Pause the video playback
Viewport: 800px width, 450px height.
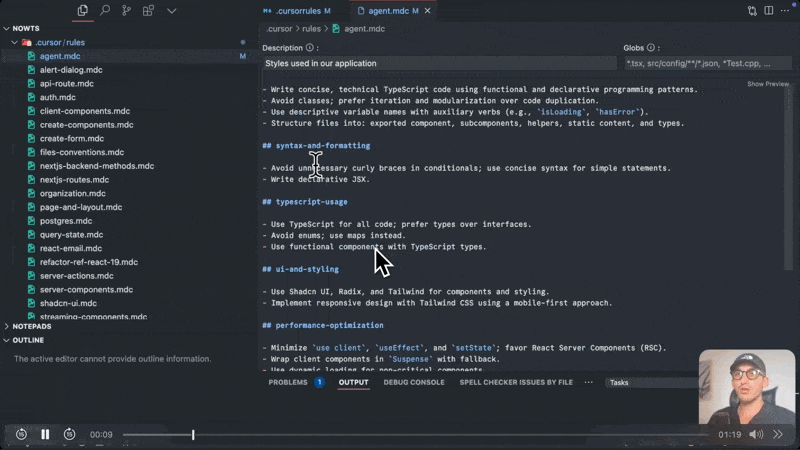pyautogui.click(x=45, y=434)
